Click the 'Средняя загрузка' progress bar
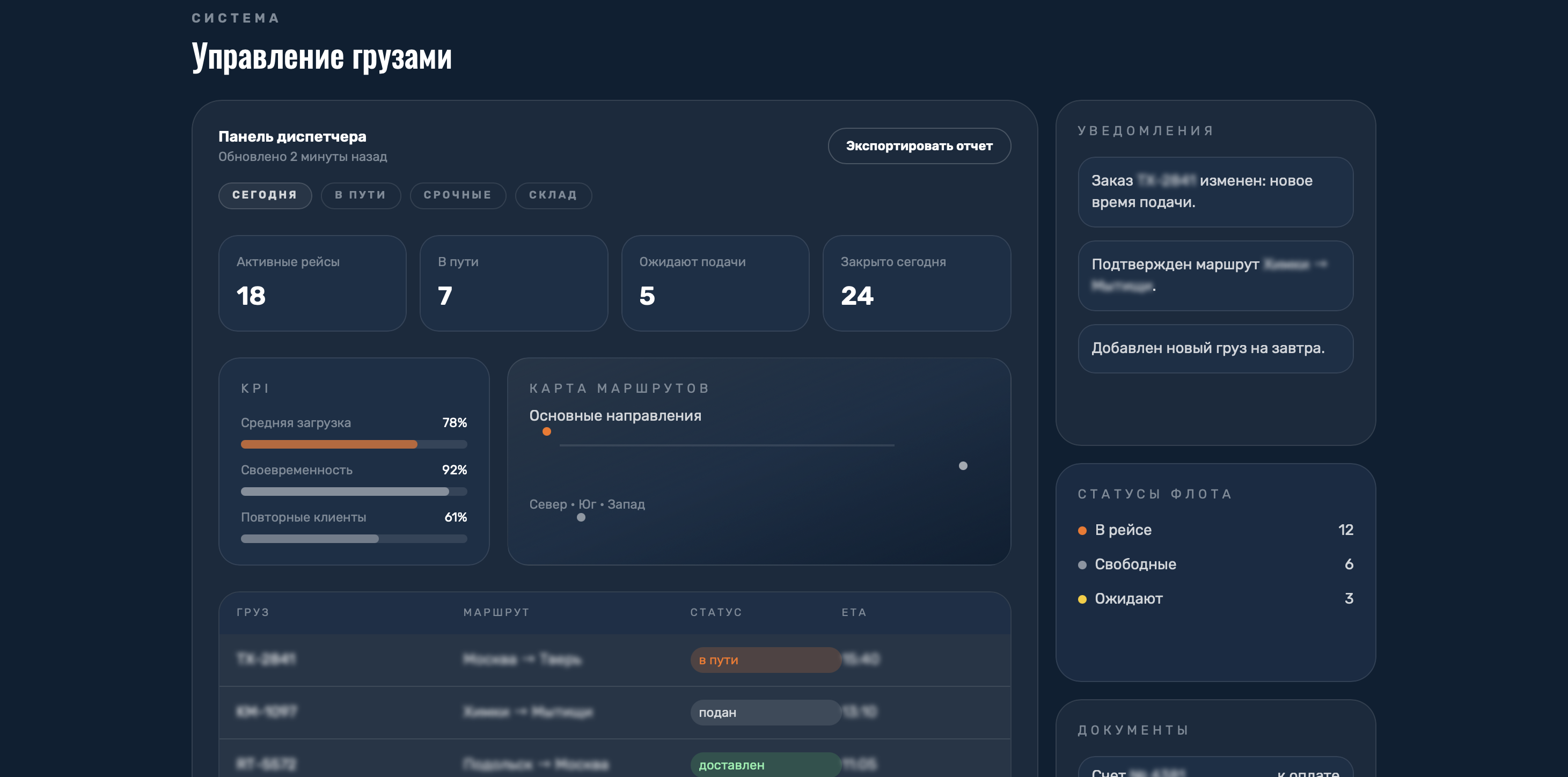 coord(354,444)
